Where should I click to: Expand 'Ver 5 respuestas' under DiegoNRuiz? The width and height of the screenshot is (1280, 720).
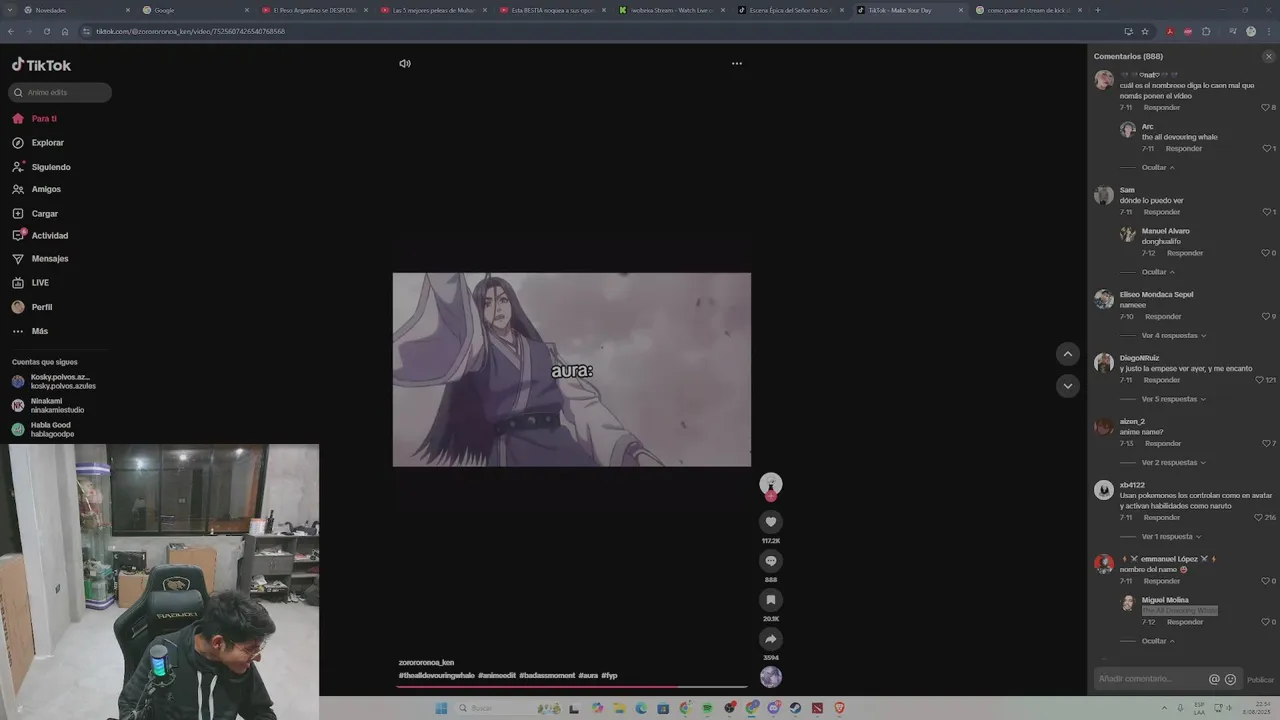click(1174, 399)
